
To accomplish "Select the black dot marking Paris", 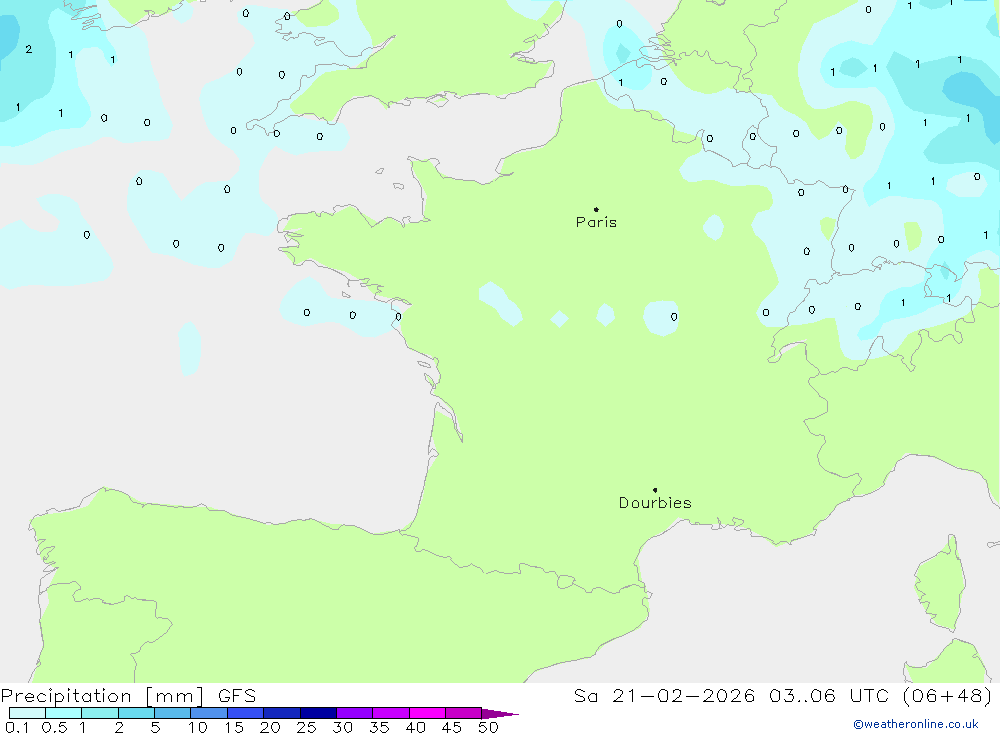I will tap(596, 209).
